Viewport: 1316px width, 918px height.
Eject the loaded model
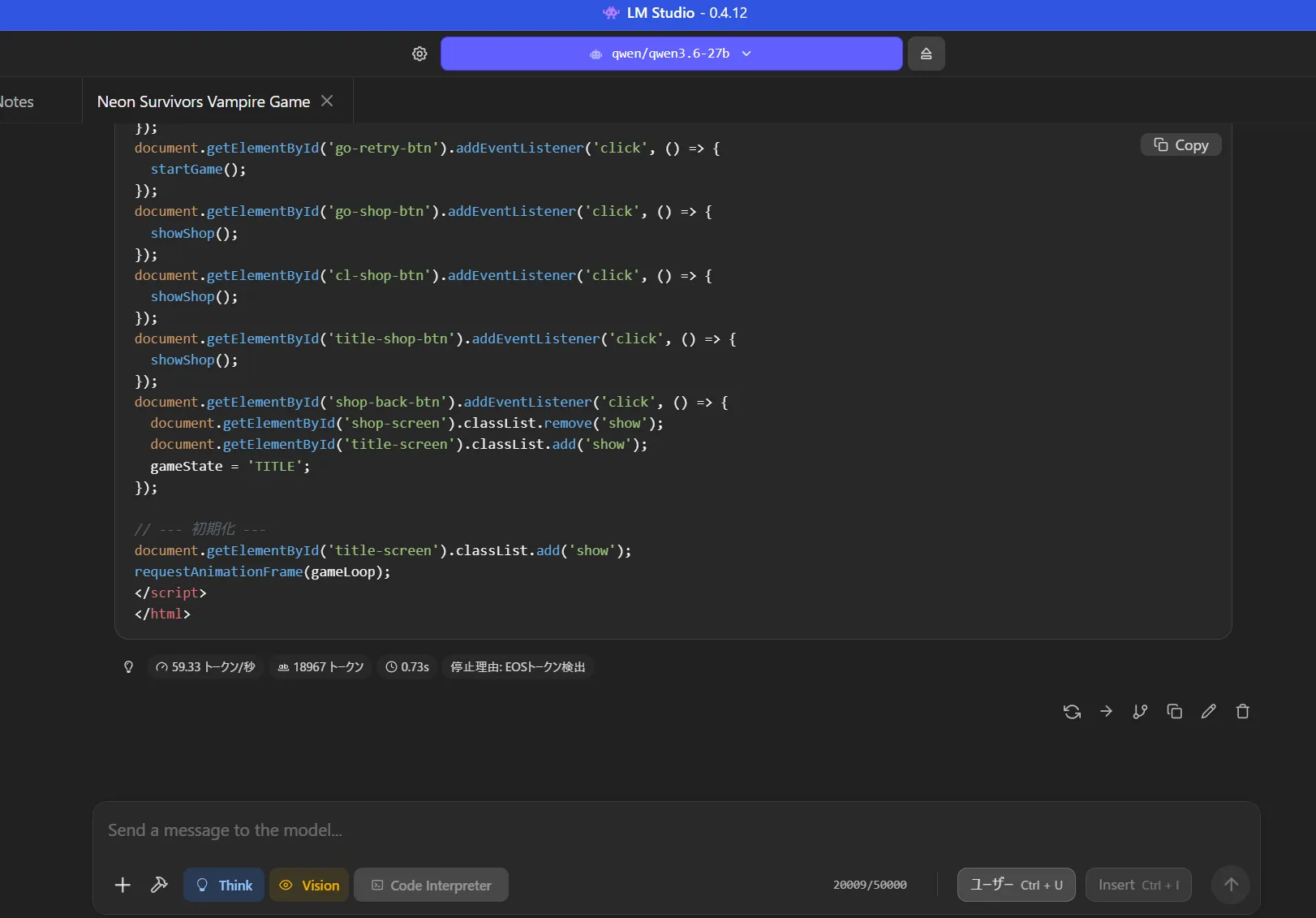pos(926,54)
